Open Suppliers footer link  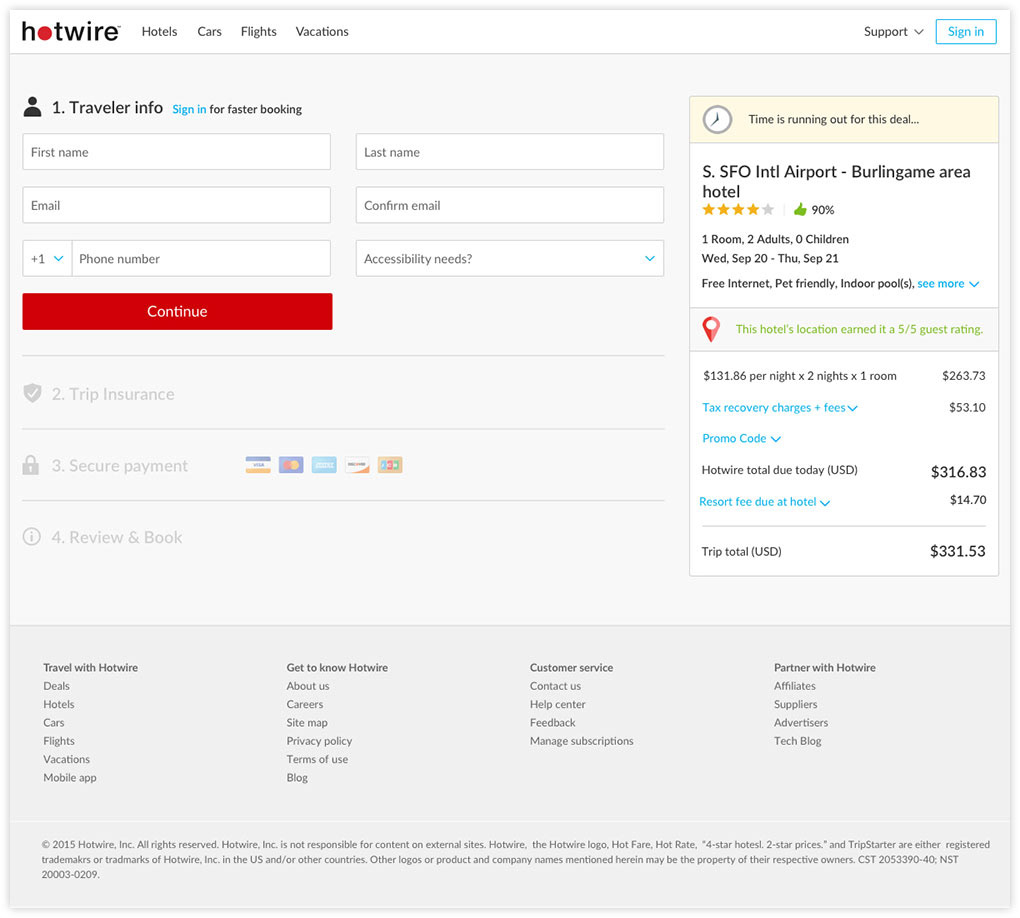click(x=796, y=704)
